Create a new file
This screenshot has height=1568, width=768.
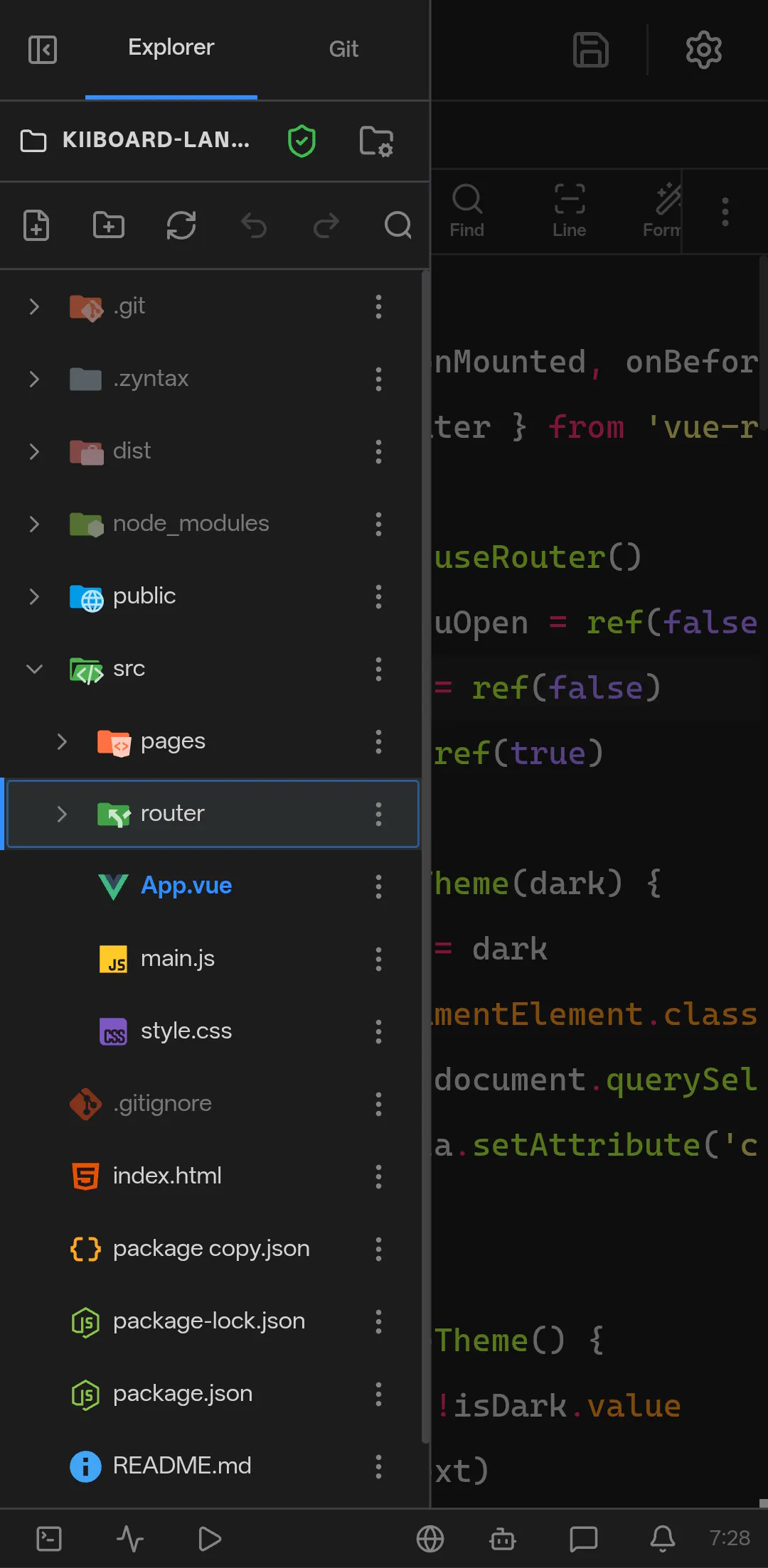click(x=36, y=225)
